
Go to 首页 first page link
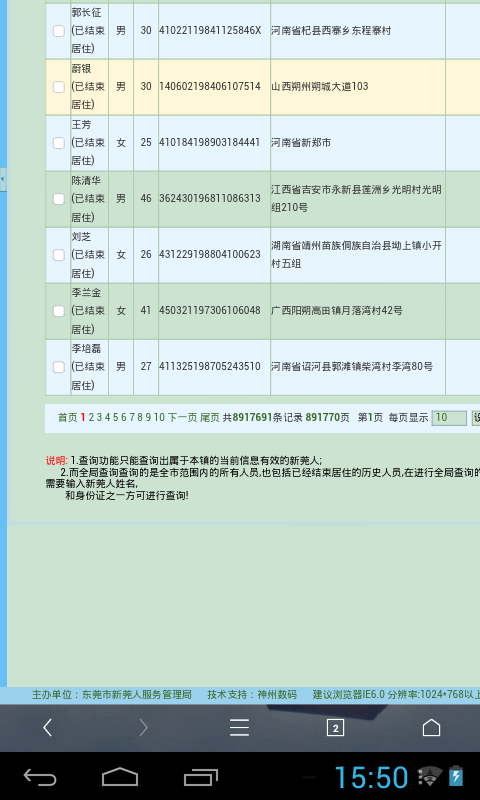67,418
